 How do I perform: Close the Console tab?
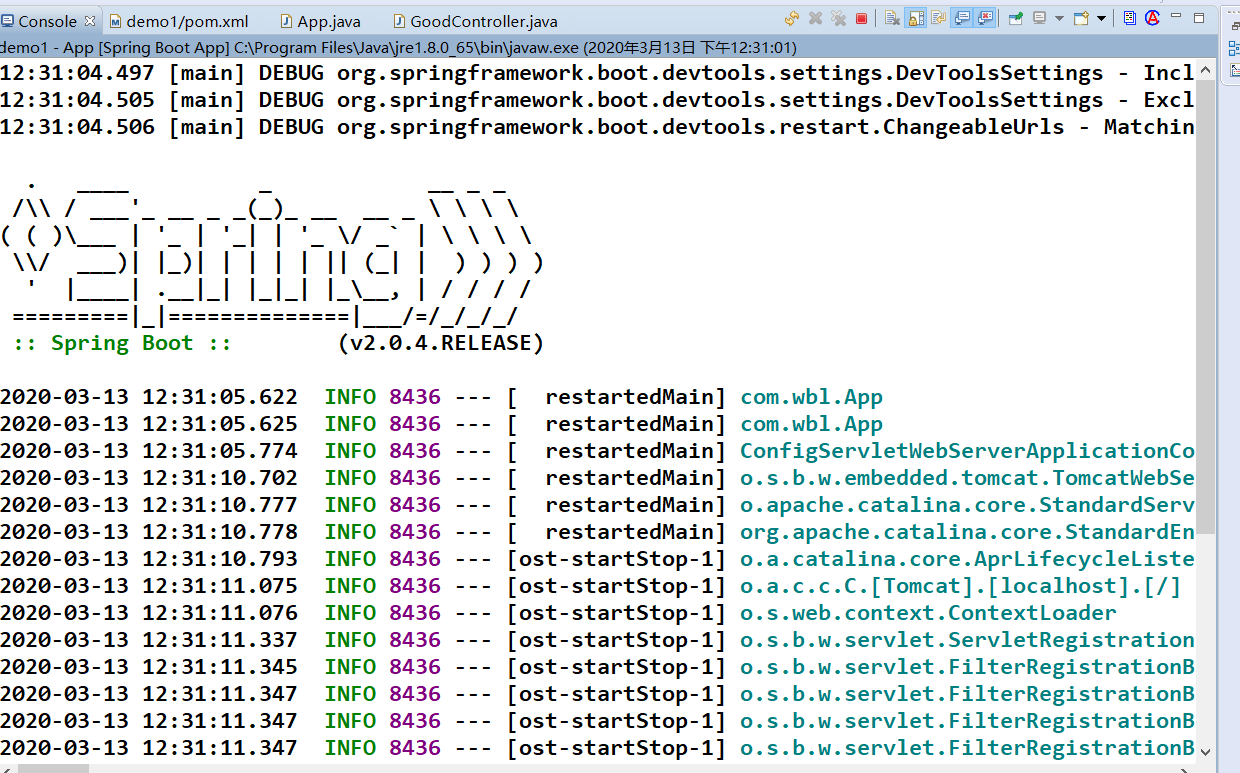coord(90,21)
